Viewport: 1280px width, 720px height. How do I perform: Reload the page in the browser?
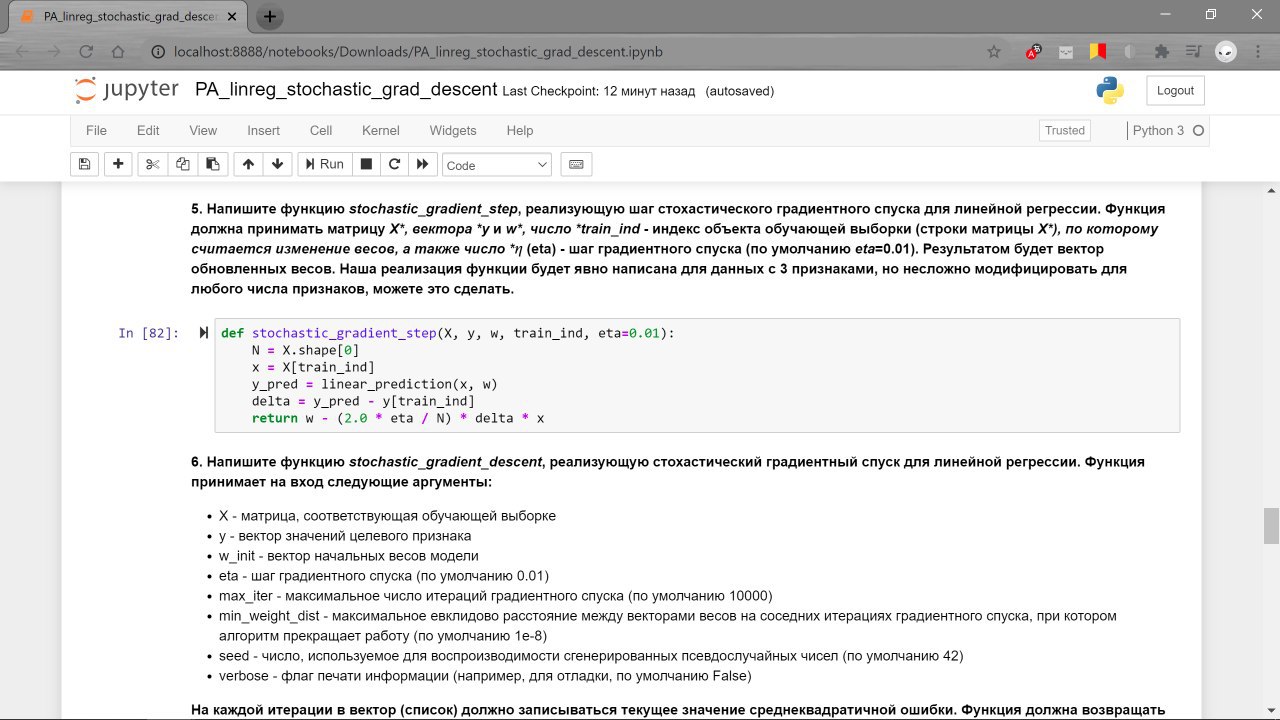pyautogui.click(x=86, y=52)
